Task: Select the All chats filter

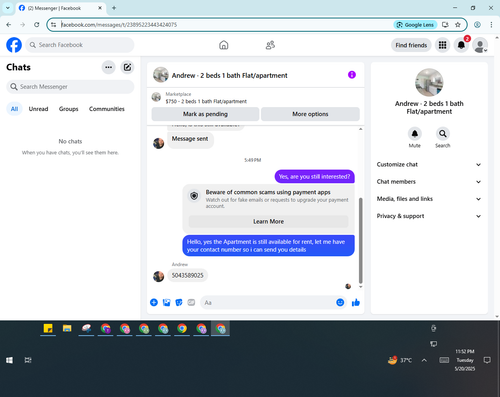Action: pyautogui.click(x=14, y=109)
